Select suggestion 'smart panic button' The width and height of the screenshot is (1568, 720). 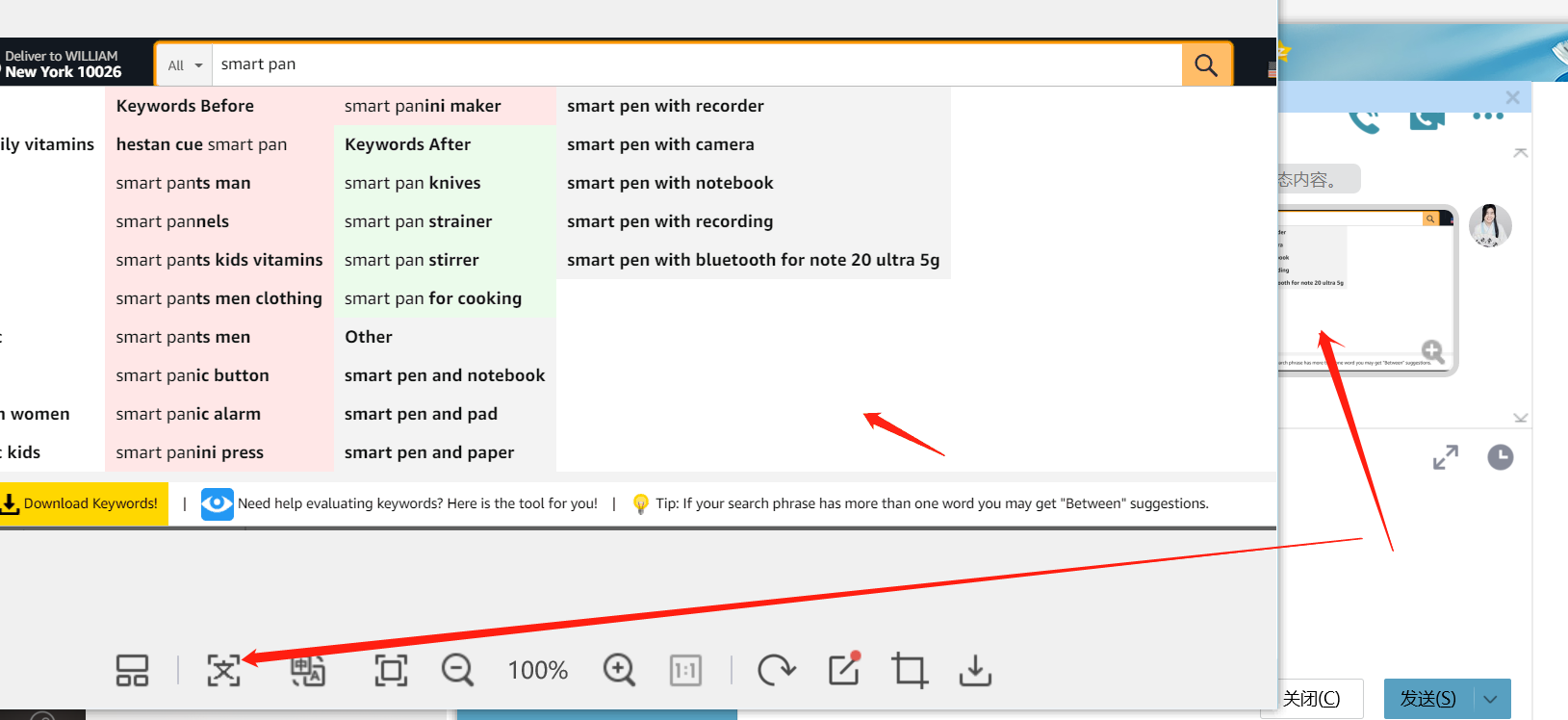click(193, 375)
